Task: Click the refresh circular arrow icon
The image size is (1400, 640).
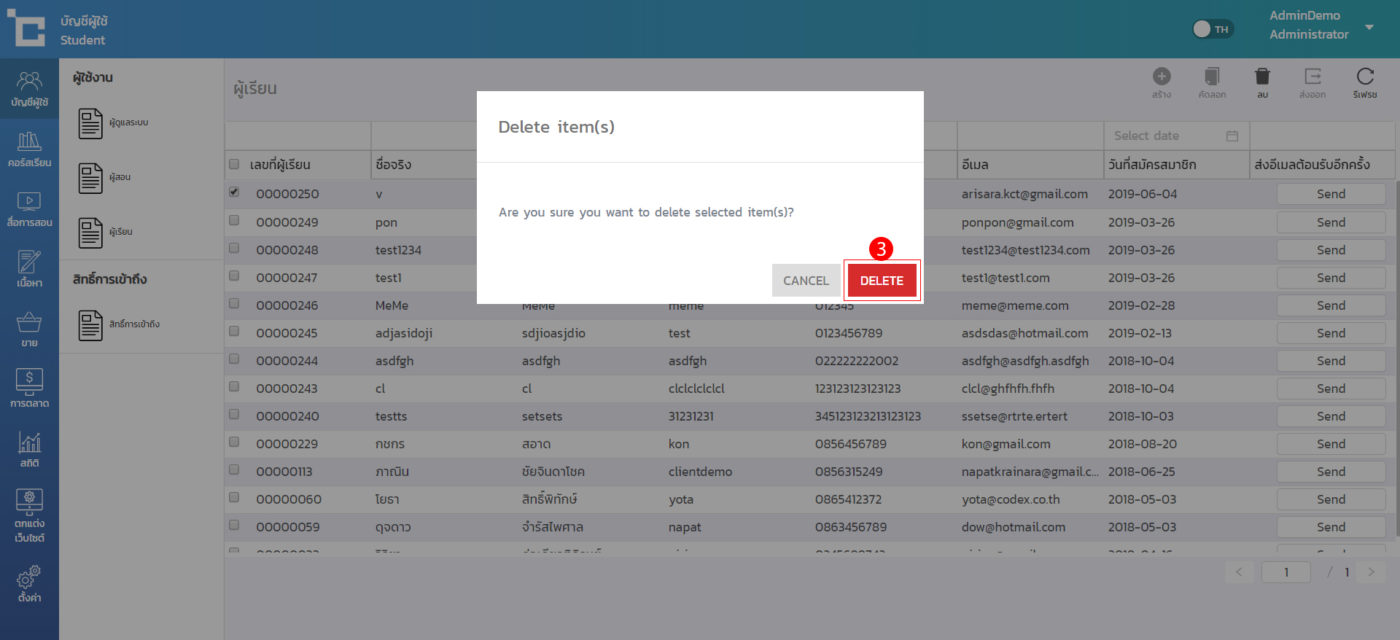Action: pyautogui.click(x=1365, y=78)
